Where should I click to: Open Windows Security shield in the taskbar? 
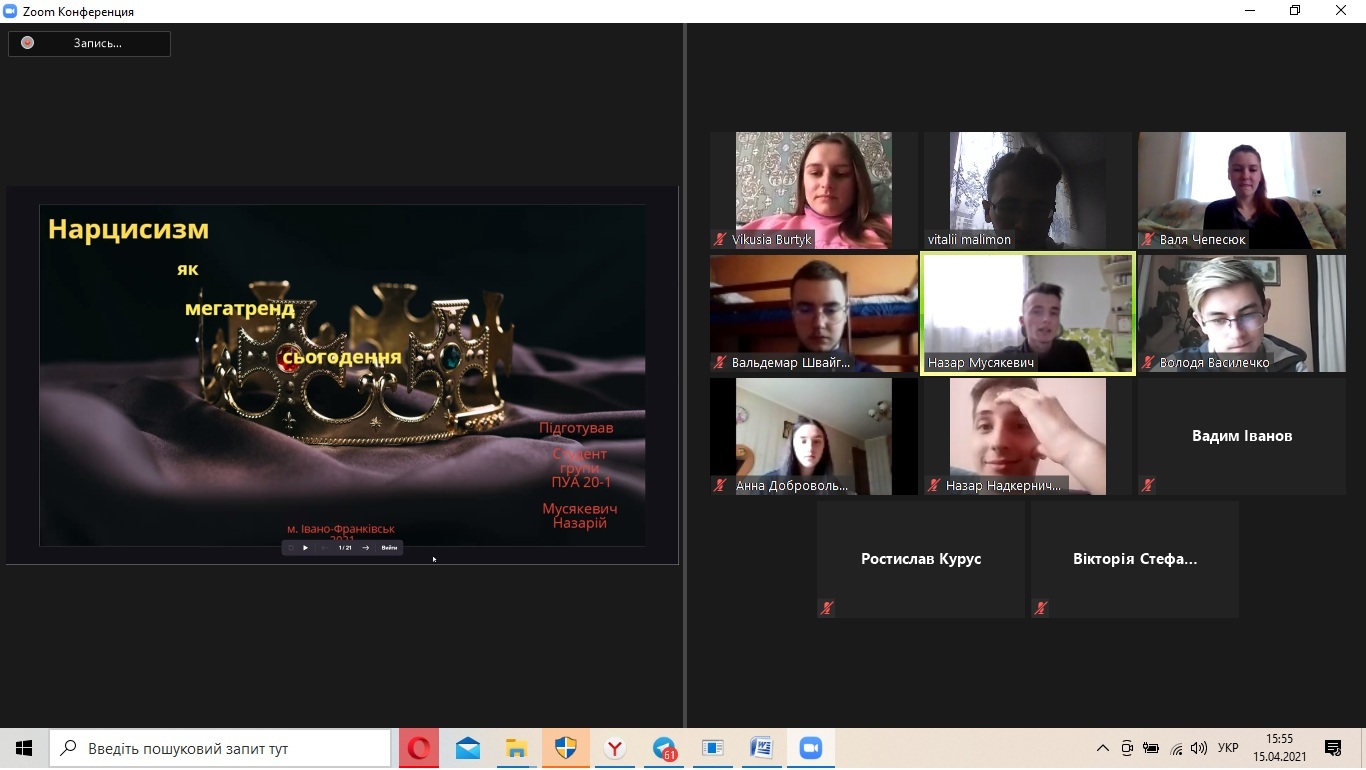[566, 748]
